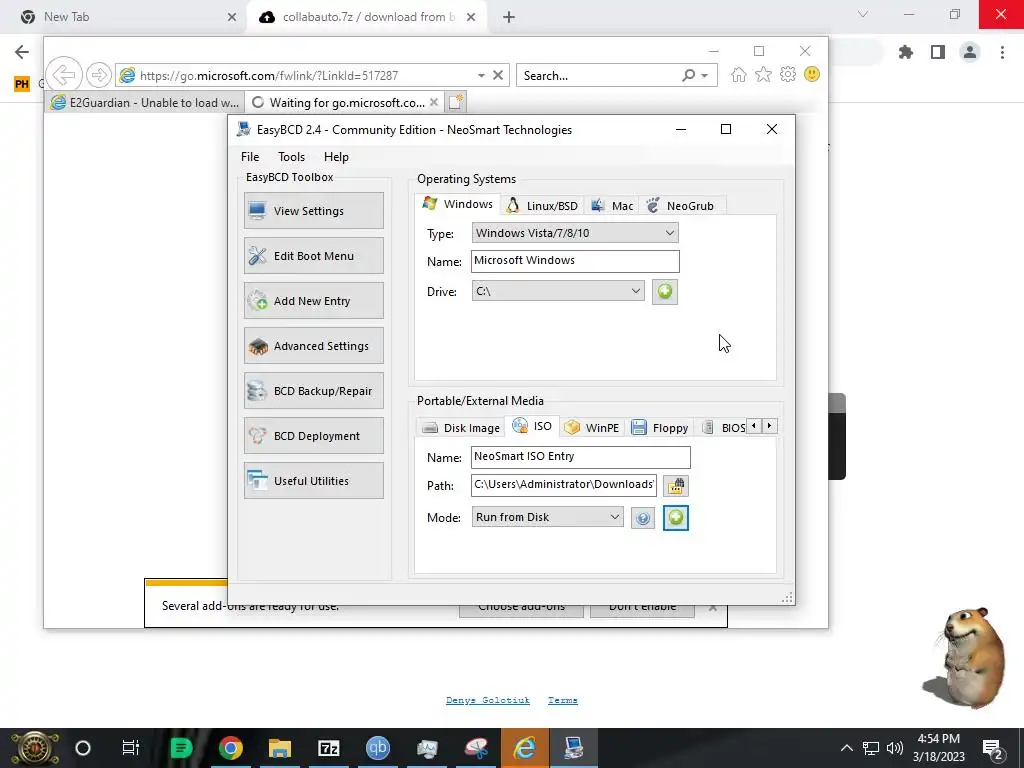Click the IE search magnifier icon
The image size is (1024, 768).
point(688,76)
